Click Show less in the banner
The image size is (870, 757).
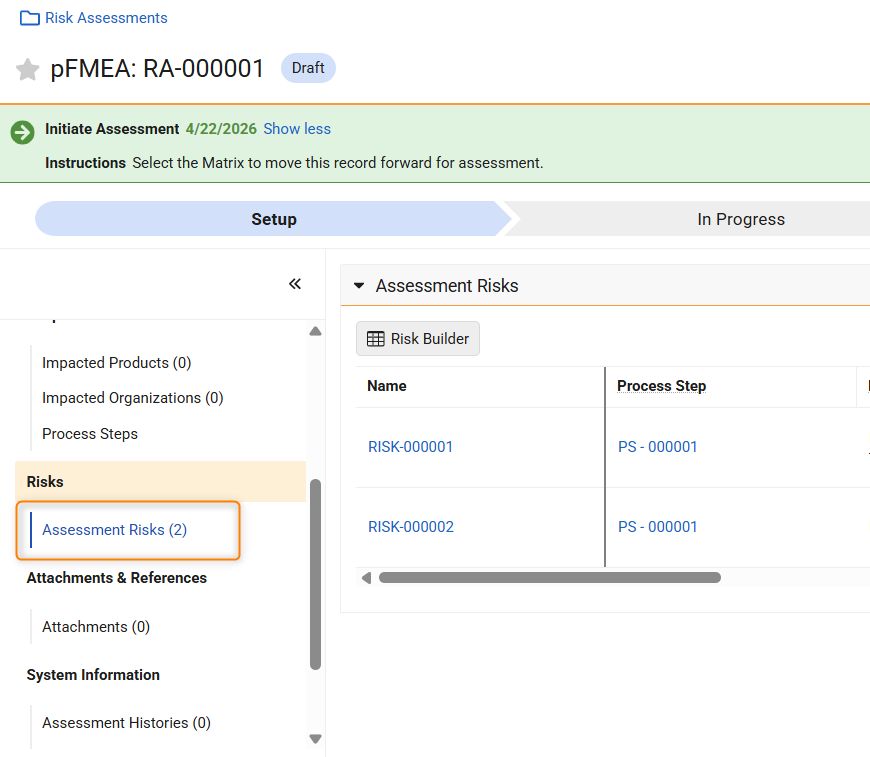click(x=297, y=129)
